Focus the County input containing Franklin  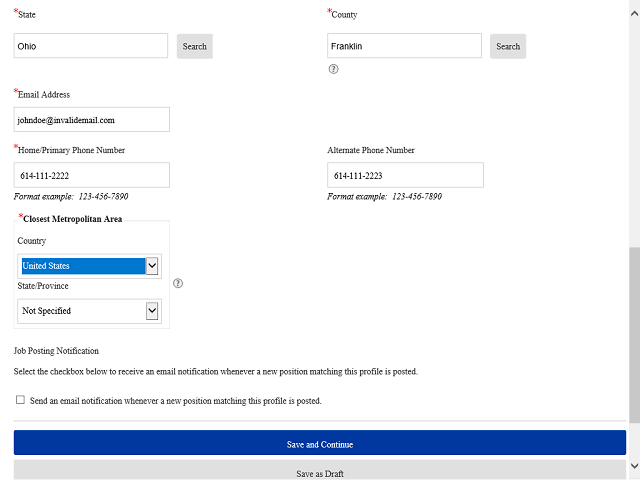coord(404,46)
